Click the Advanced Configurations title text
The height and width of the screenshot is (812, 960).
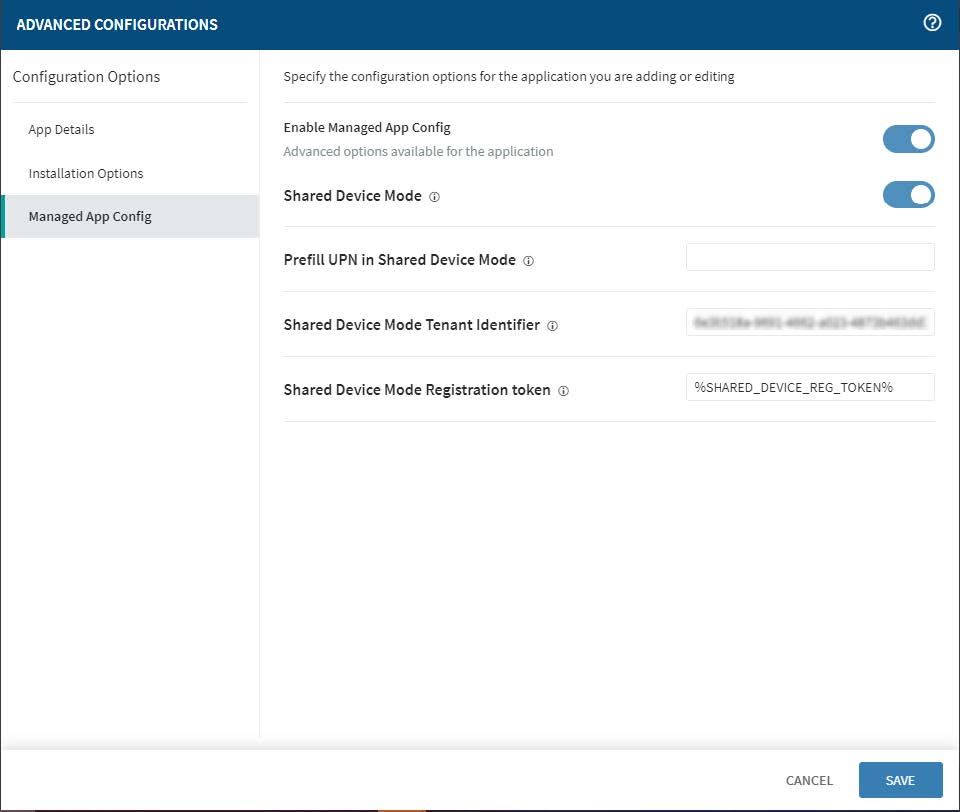click(x=117, y=24)
